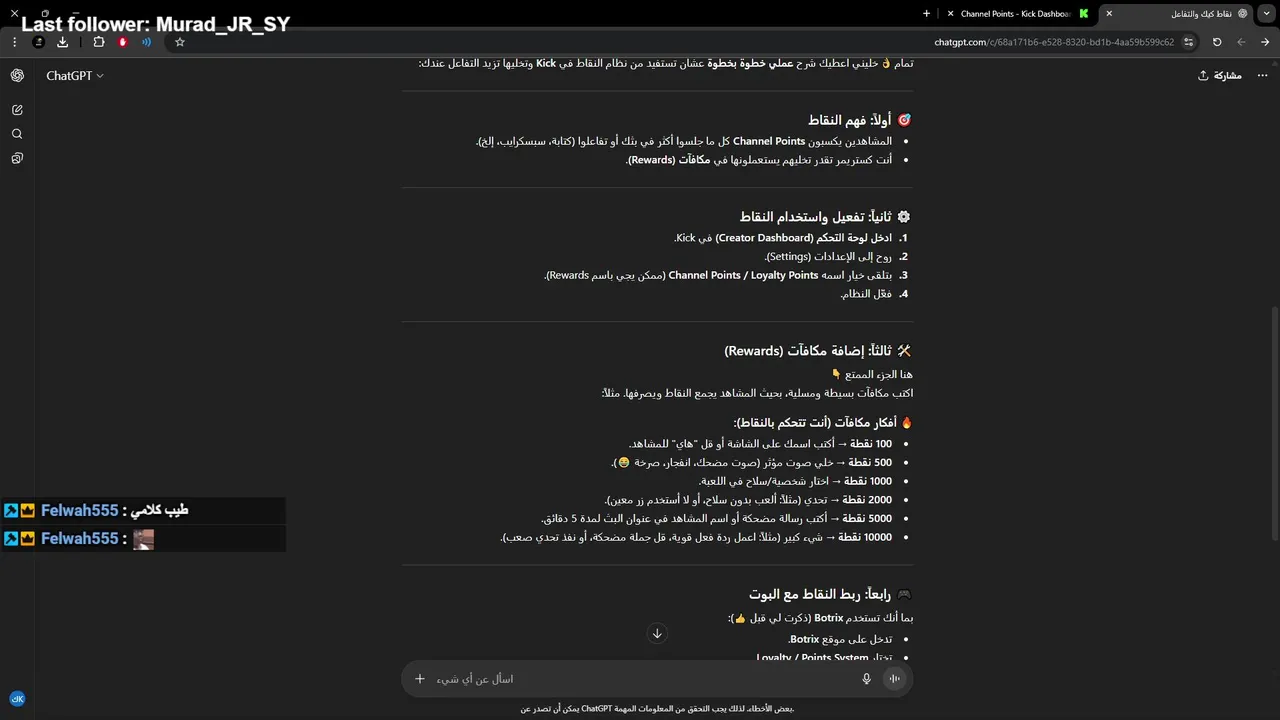
Task: Click the 100 نقطة reward line
Action: click(760, 444)
